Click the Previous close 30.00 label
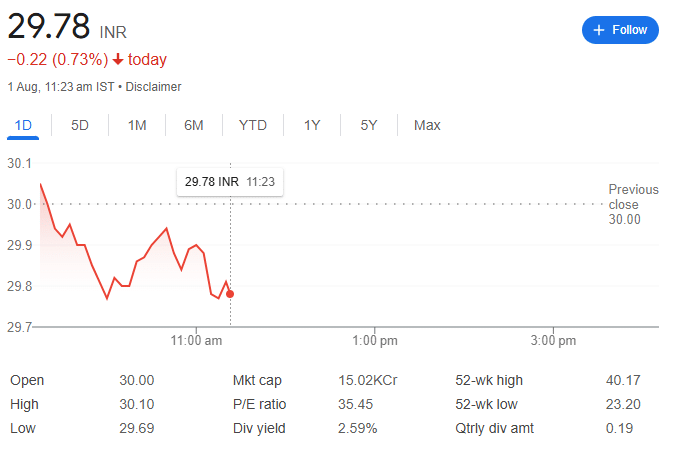This screenshot has width=676, height=456. [x=633, y=204]
